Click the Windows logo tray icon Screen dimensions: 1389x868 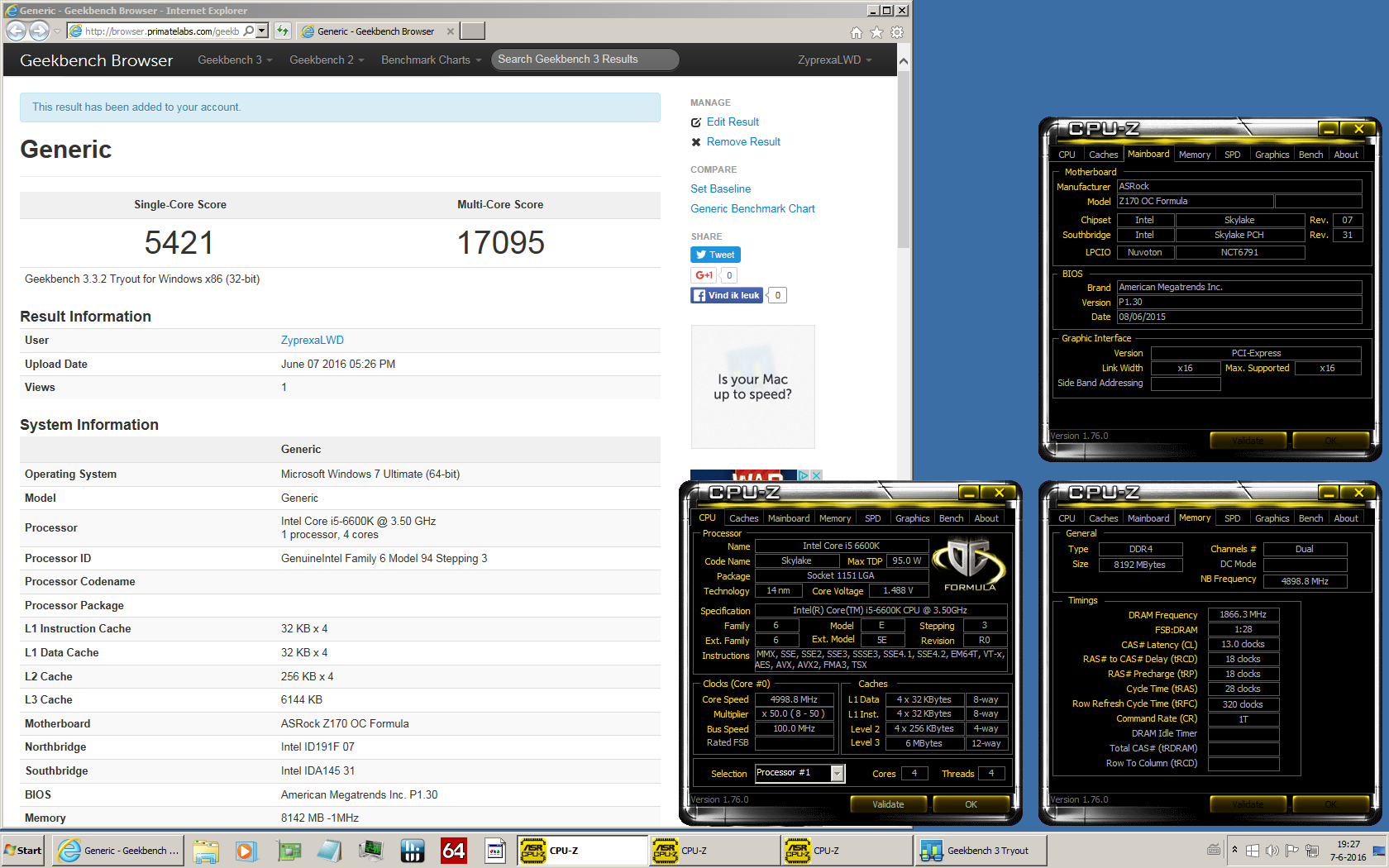(x=1253, y=850)
